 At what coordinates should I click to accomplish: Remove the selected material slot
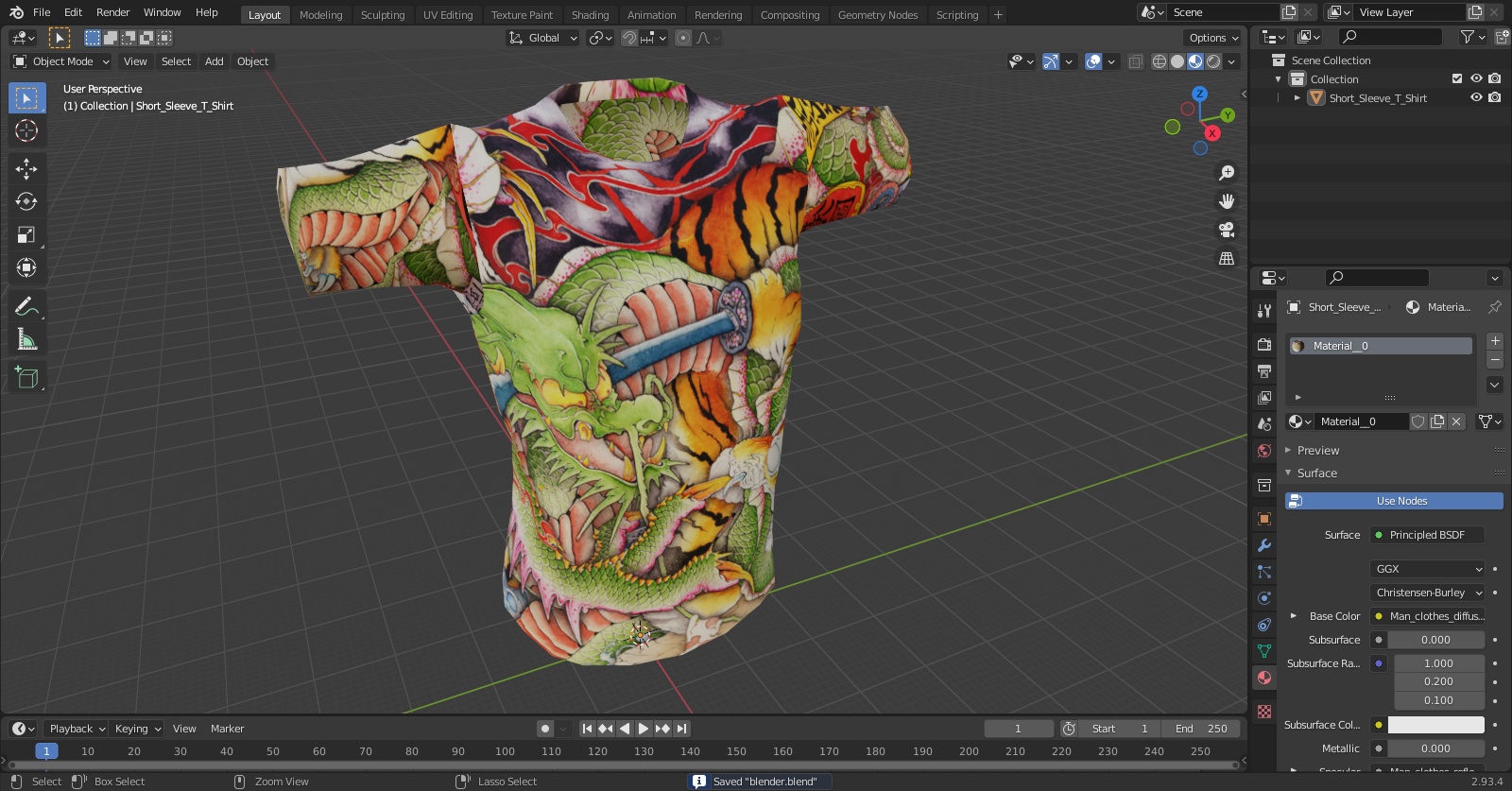(1495, 360)
